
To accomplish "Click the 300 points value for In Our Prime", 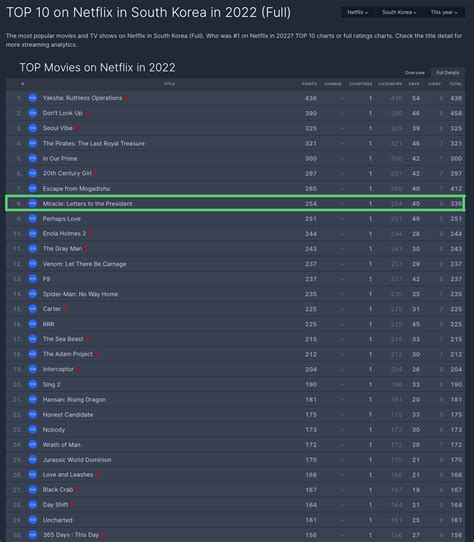I will 311,158.
